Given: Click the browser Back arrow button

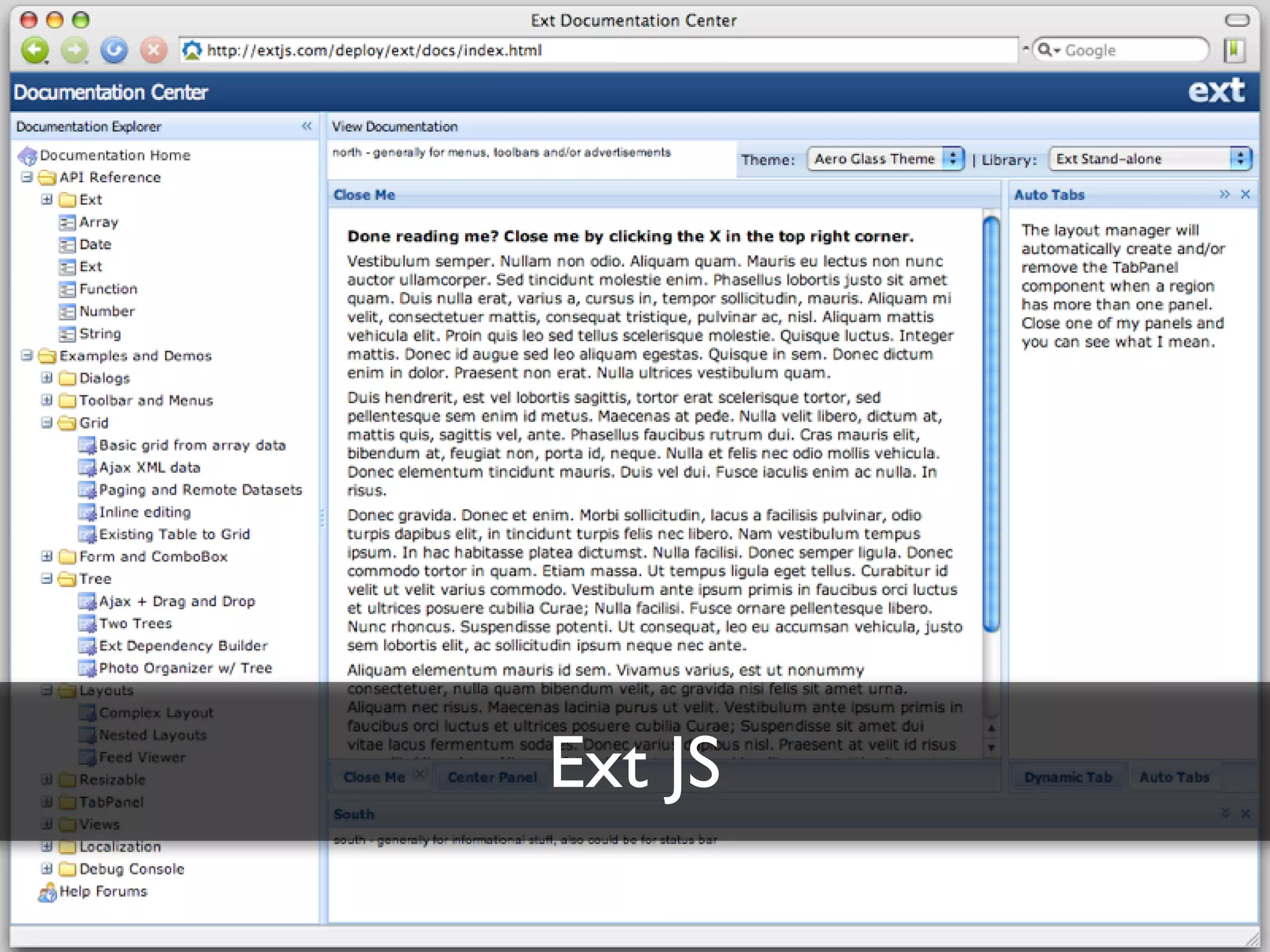Looking at the screenshot, I should tap(35, 50).
